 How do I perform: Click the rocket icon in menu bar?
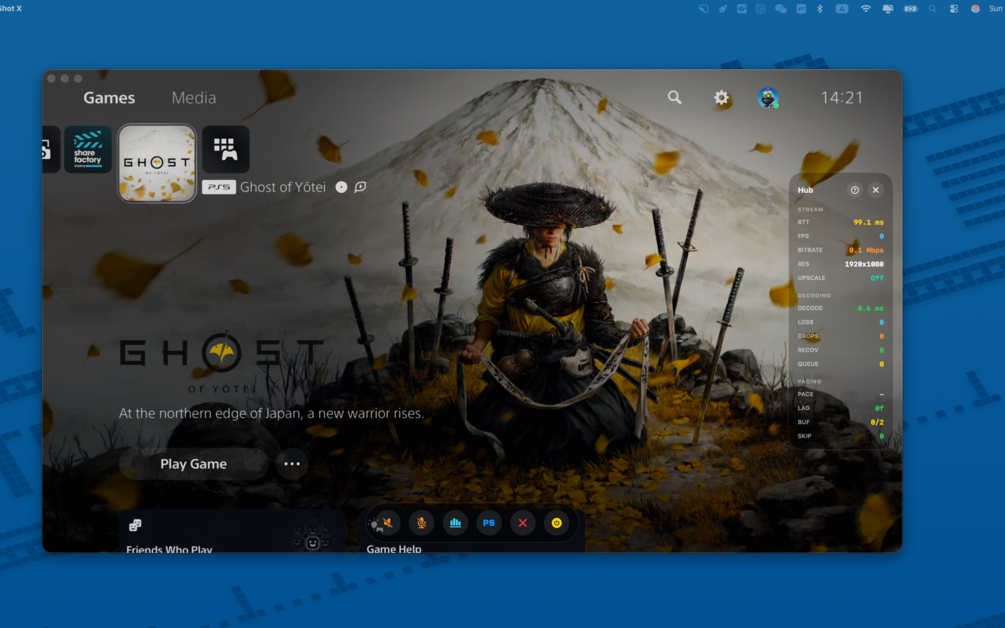point(723,9)
